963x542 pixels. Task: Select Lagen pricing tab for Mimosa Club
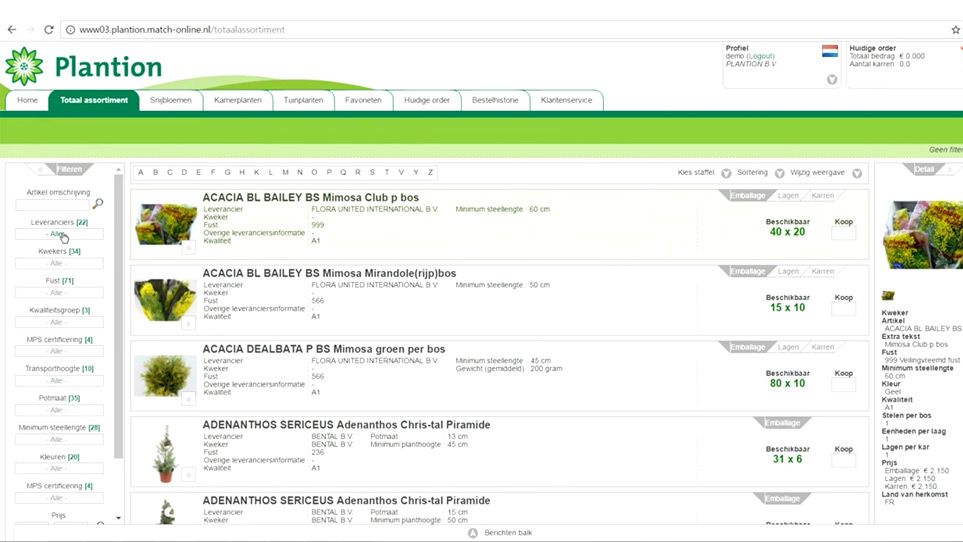tap(788, 195)
